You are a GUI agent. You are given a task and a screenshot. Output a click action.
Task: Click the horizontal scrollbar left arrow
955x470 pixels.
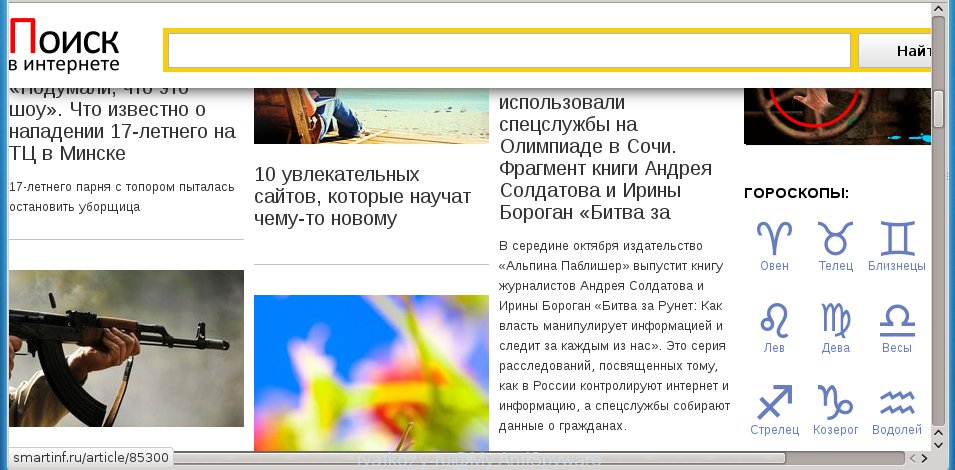click(912, 458)
